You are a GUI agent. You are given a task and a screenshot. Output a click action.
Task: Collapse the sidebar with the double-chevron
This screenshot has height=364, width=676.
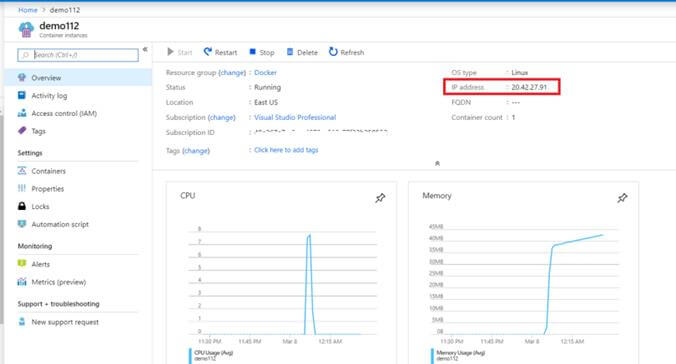(x=145, y=49)
